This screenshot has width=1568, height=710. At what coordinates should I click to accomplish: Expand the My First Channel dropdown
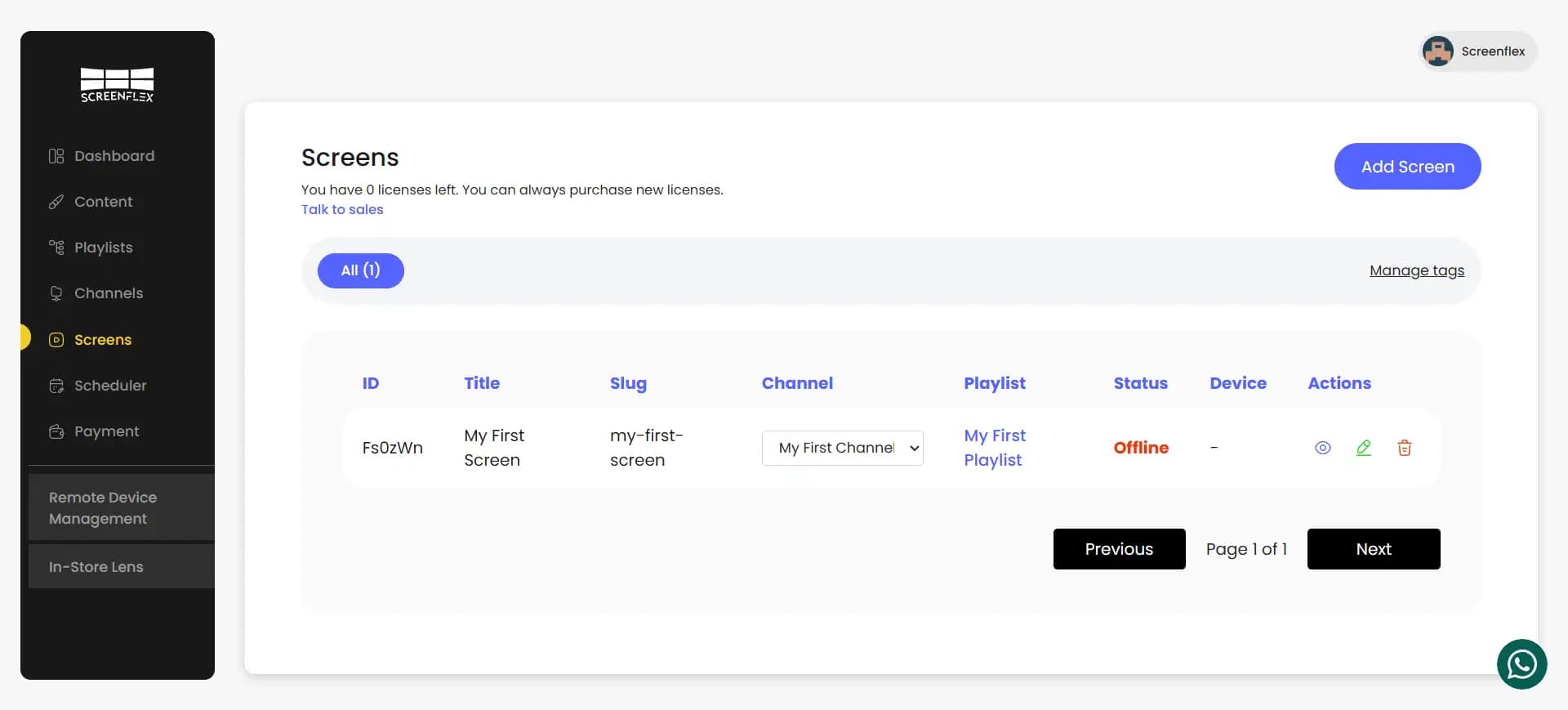pyautogui.click(x=842, y=448)
